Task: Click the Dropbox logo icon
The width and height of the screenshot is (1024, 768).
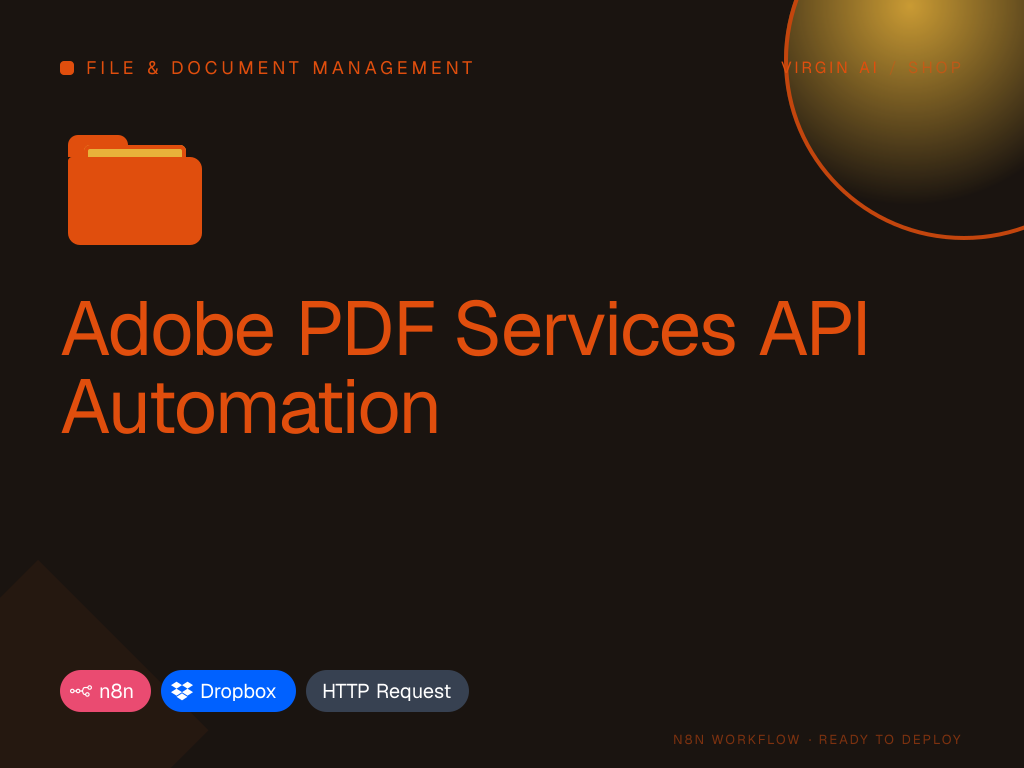Action: click(182, 691)
